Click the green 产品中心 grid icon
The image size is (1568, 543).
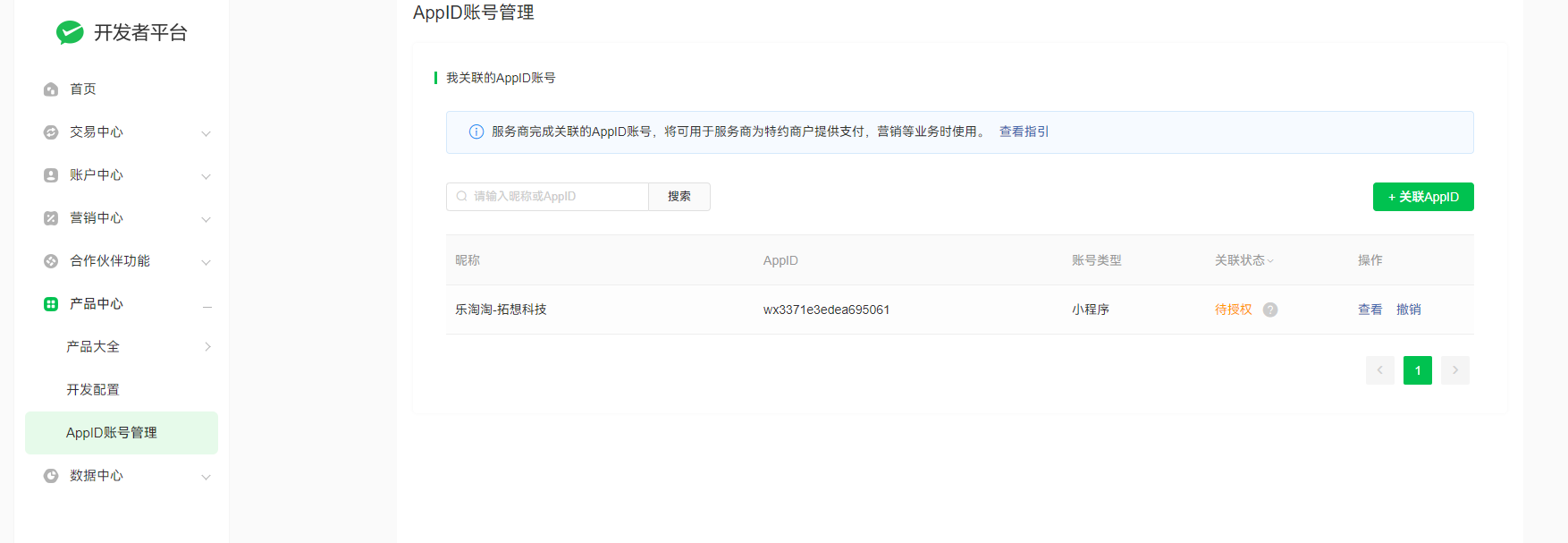click(51, 304)
